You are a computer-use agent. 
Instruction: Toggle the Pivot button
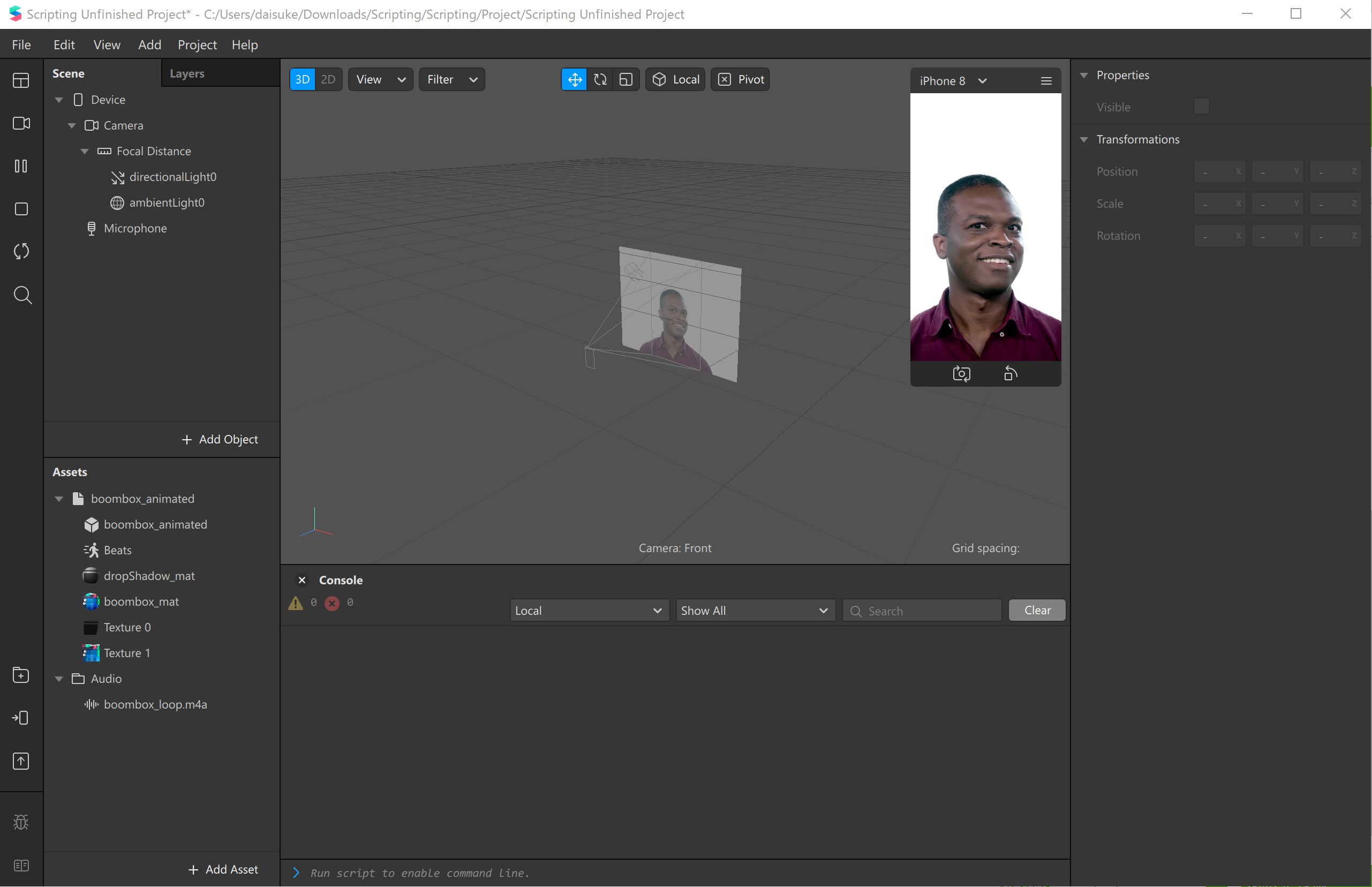(x=741, y=79)
